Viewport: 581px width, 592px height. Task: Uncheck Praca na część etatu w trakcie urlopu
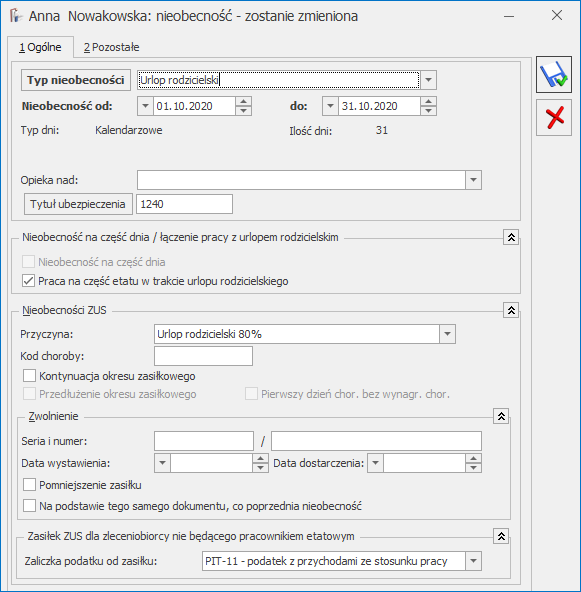[x=29, y=281]
